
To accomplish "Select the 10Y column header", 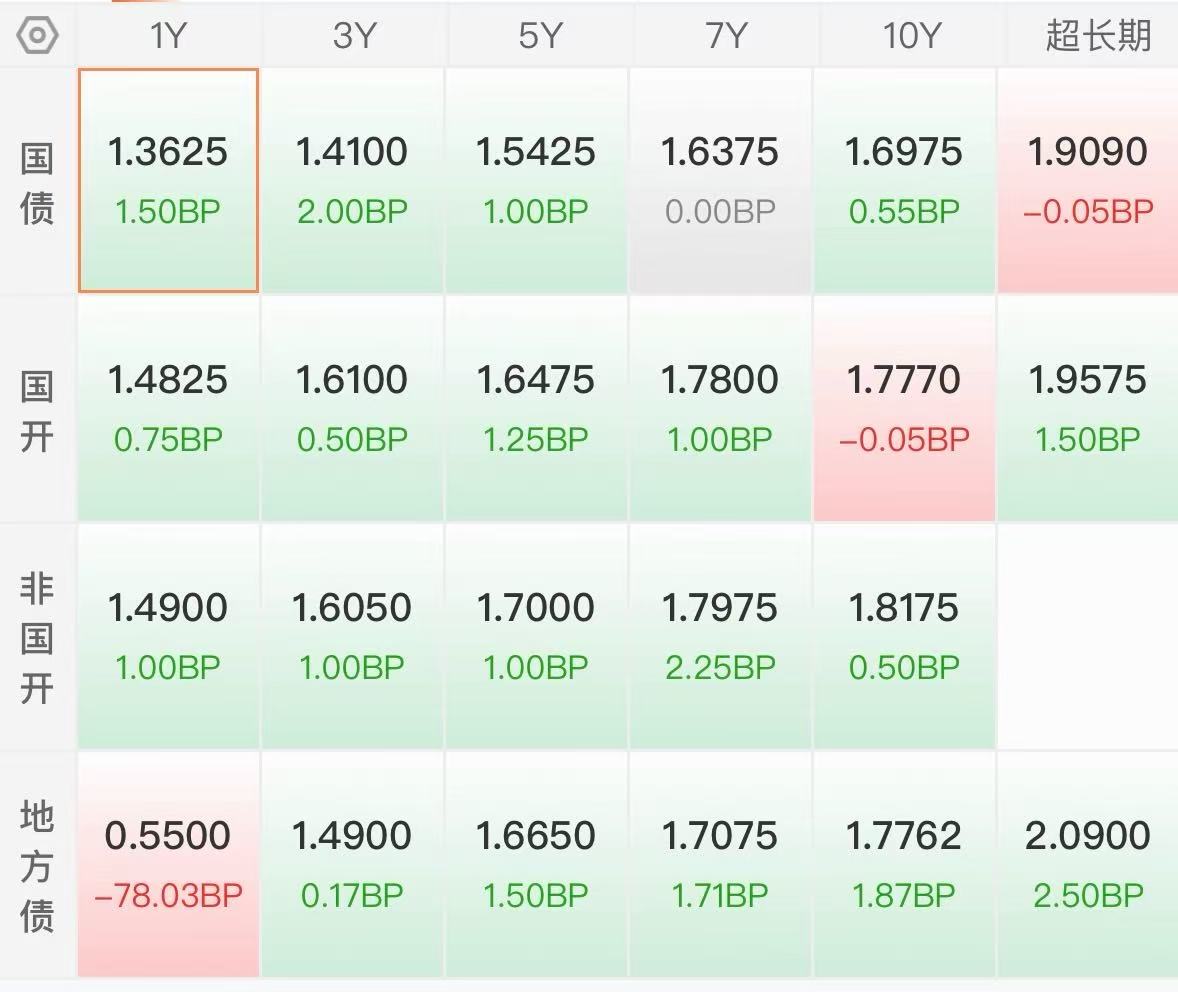I will [911, 35].
